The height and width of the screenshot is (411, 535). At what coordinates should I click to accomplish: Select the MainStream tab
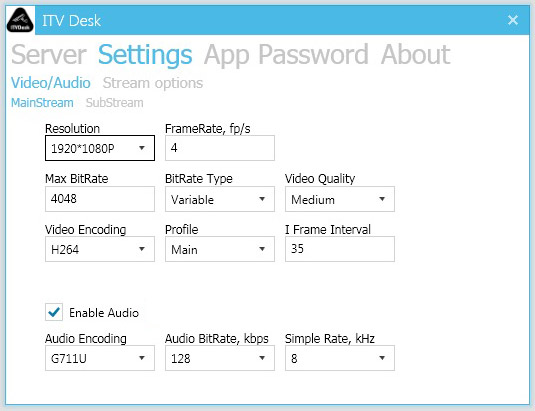coord(42,103)
